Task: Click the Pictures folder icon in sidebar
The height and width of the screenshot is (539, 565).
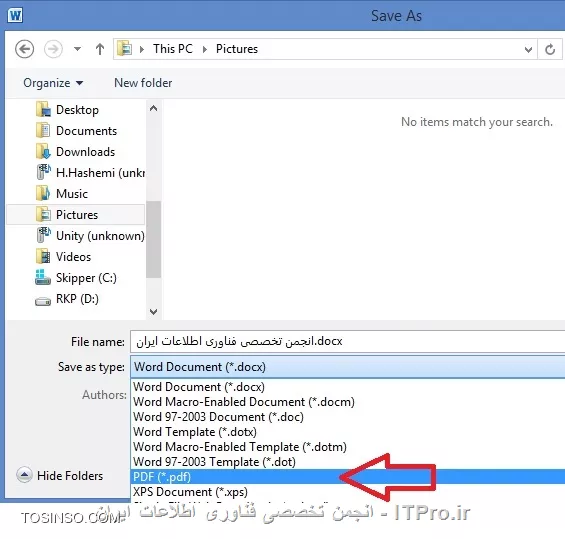Action: click(43, 214)
